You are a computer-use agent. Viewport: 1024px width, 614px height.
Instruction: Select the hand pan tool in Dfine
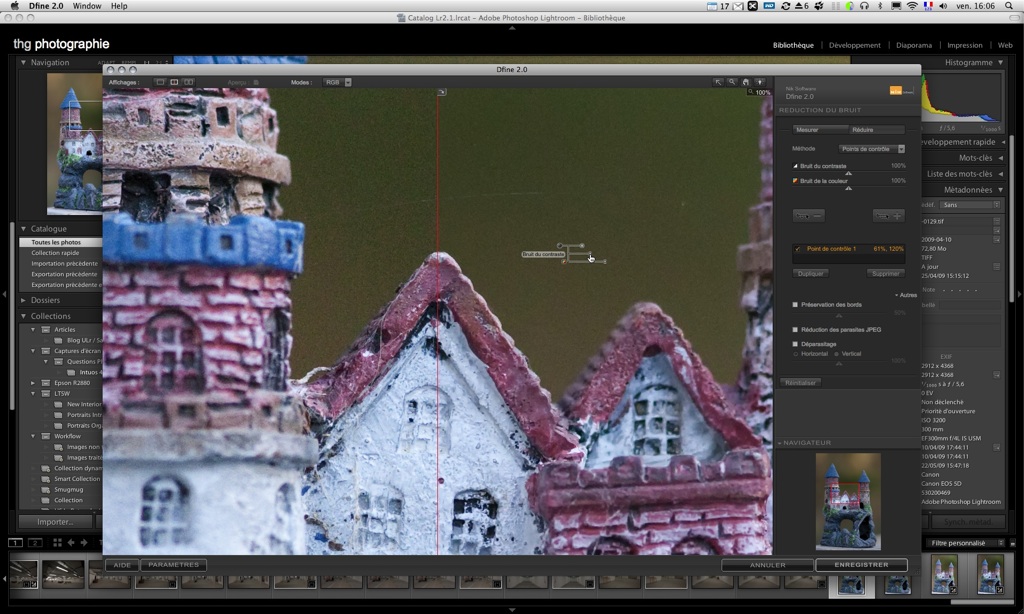coord(746,82)
